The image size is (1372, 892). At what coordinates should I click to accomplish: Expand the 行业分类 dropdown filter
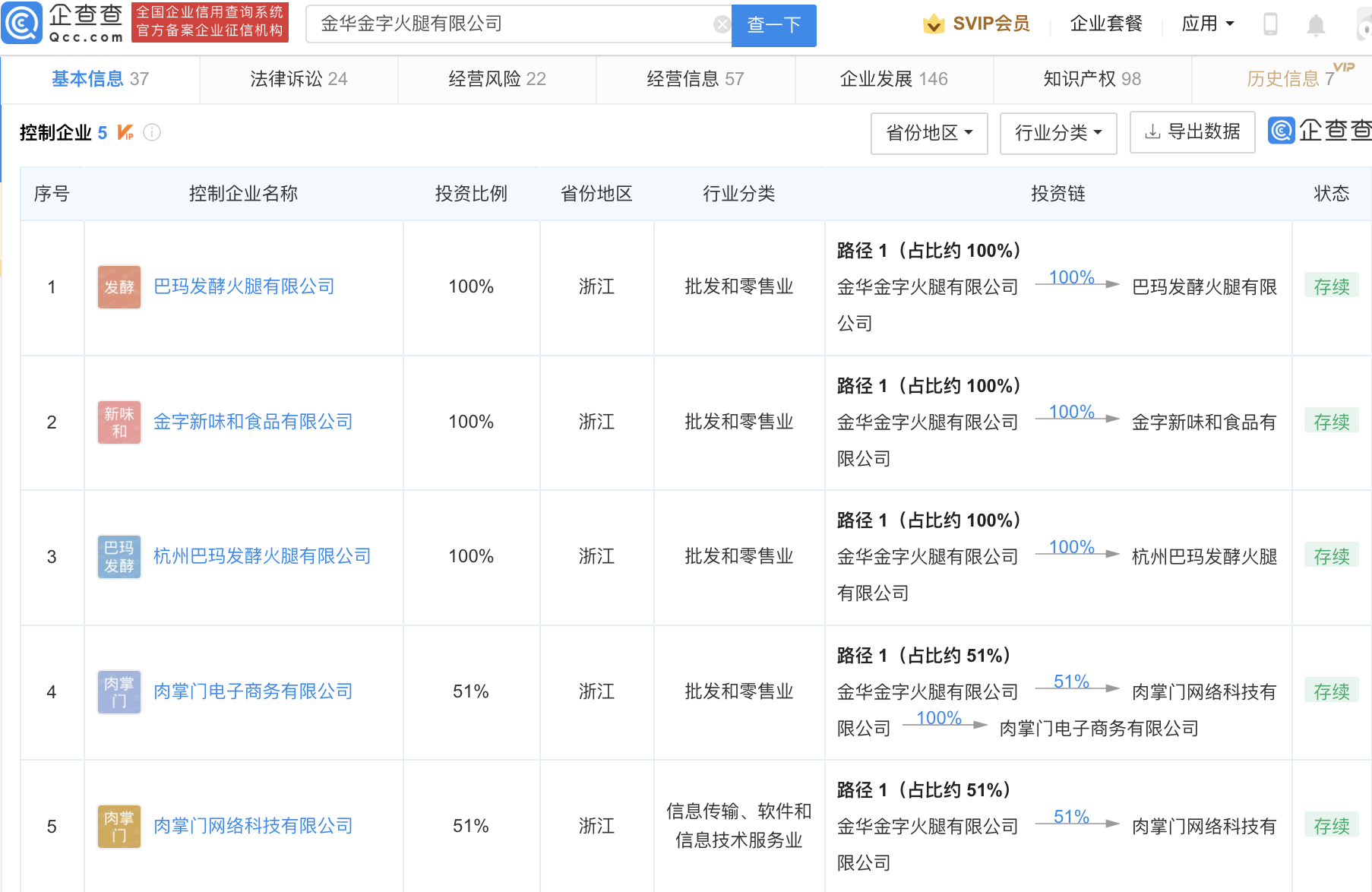click(1058, 133)
